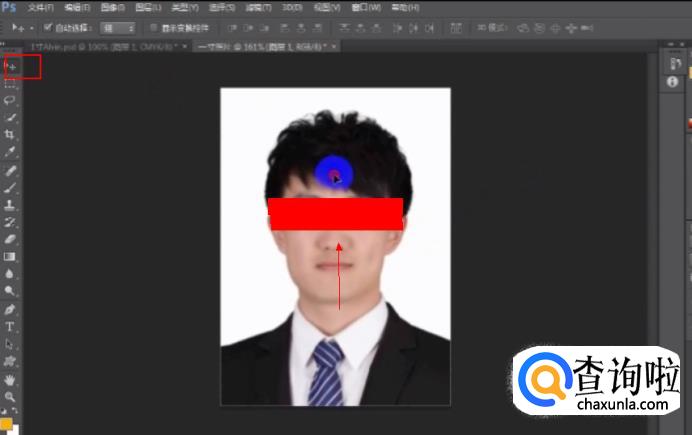Activate the 3D pan mode icon
Screen dimensions: 692x435
point(556,28)
